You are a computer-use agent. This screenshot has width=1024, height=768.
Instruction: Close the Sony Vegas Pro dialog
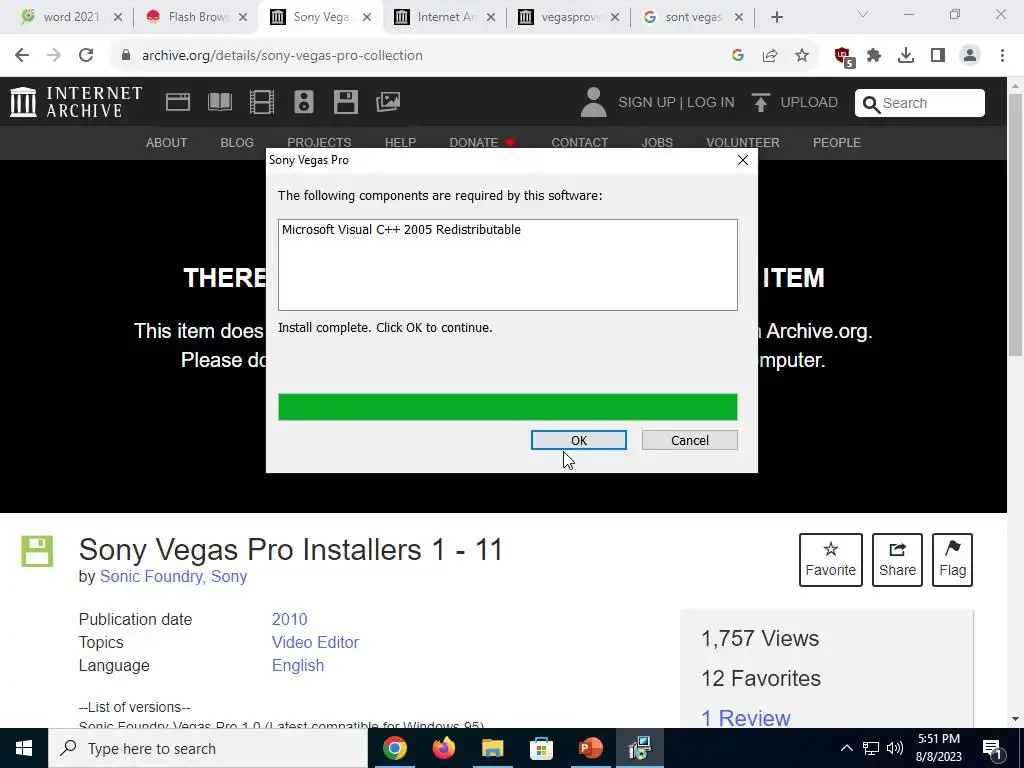coord(743,160)
